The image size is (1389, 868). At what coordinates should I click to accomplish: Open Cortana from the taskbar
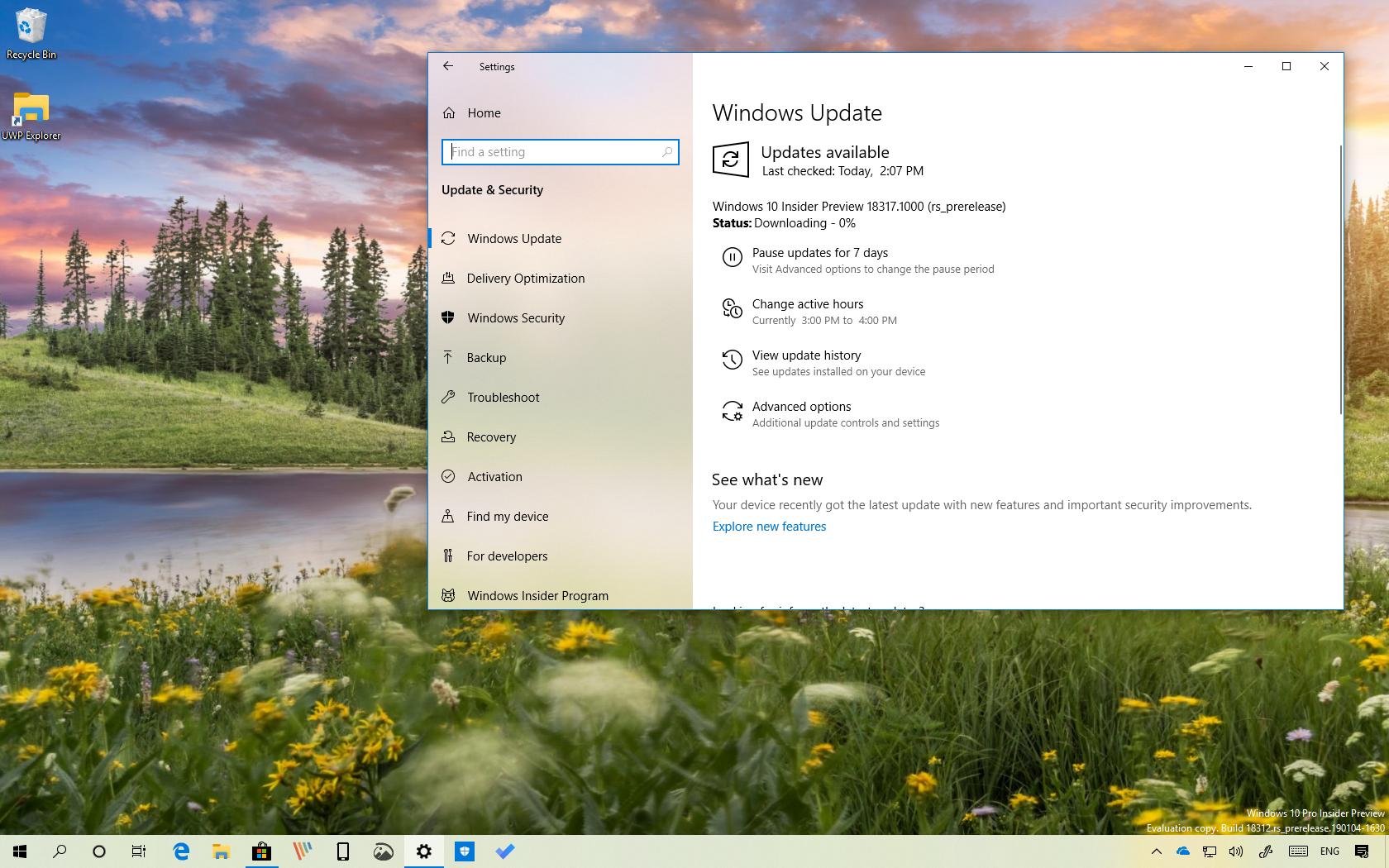point(99,851)
